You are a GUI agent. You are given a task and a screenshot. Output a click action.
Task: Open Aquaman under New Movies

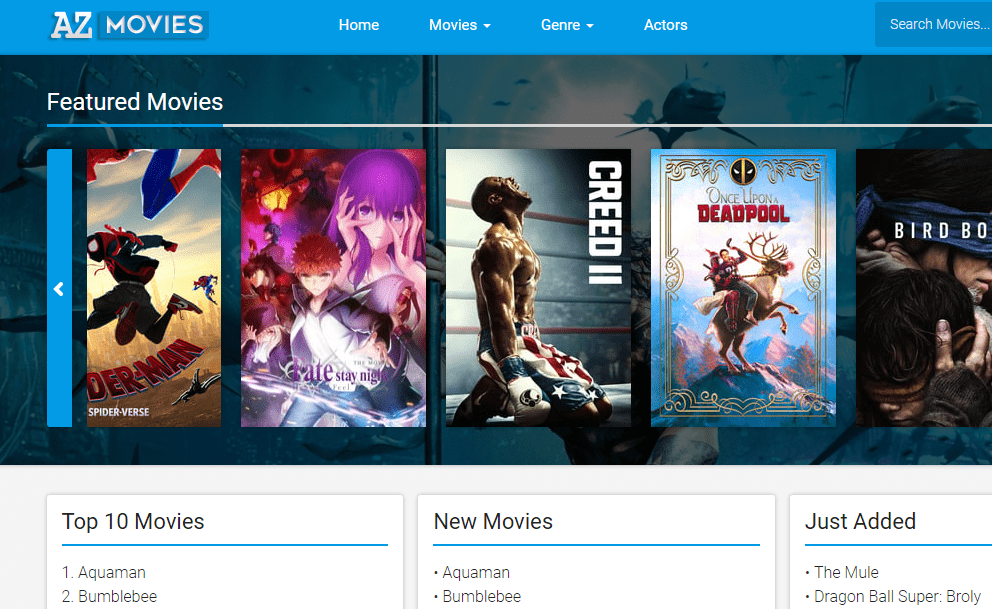476,572
